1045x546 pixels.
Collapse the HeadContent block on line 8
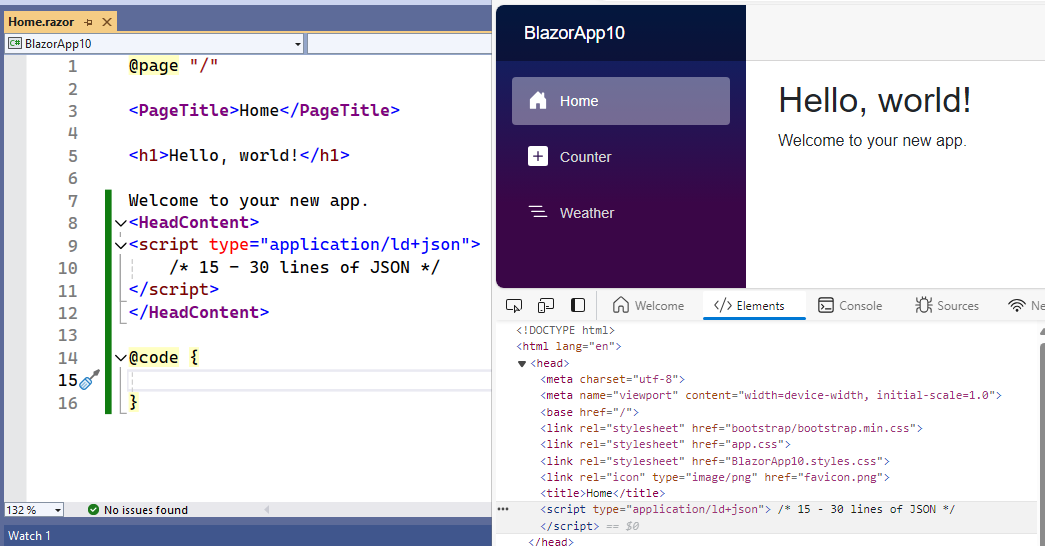pyautogui.click(x=121, y=223)
